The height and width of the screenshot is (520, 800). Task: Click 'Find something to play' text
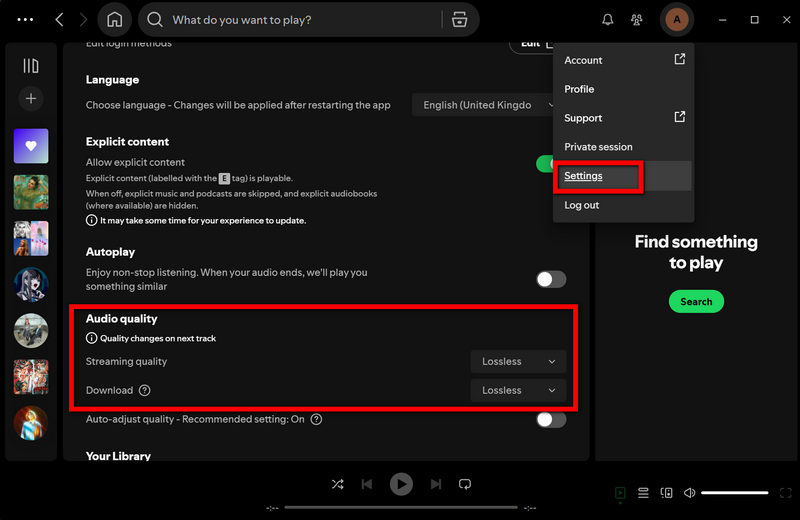click(696, 252)
